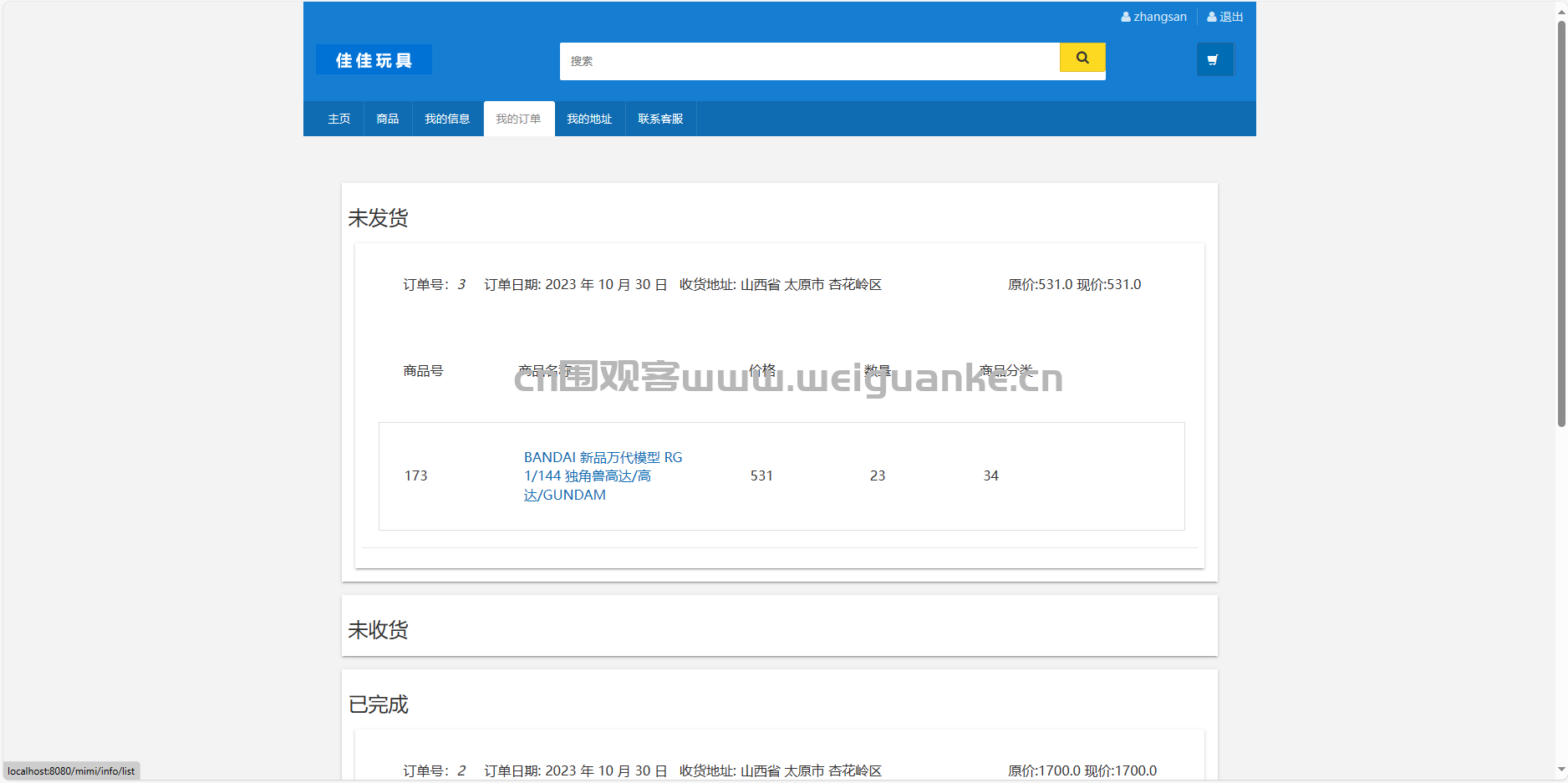Viewport: 1568px width, 783px height.
Task: Click the yellow search magnifier button
Action: pos(1082,58)
